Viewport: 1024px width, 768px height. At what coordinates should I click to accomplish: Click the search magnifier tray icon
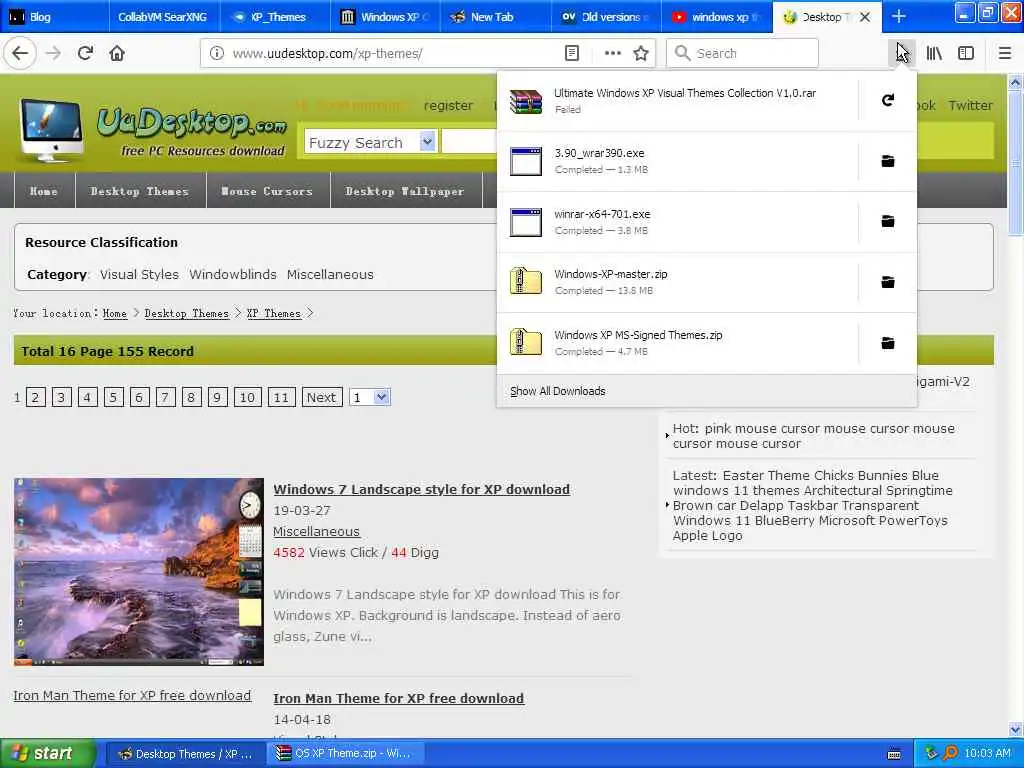pos(950,754)
